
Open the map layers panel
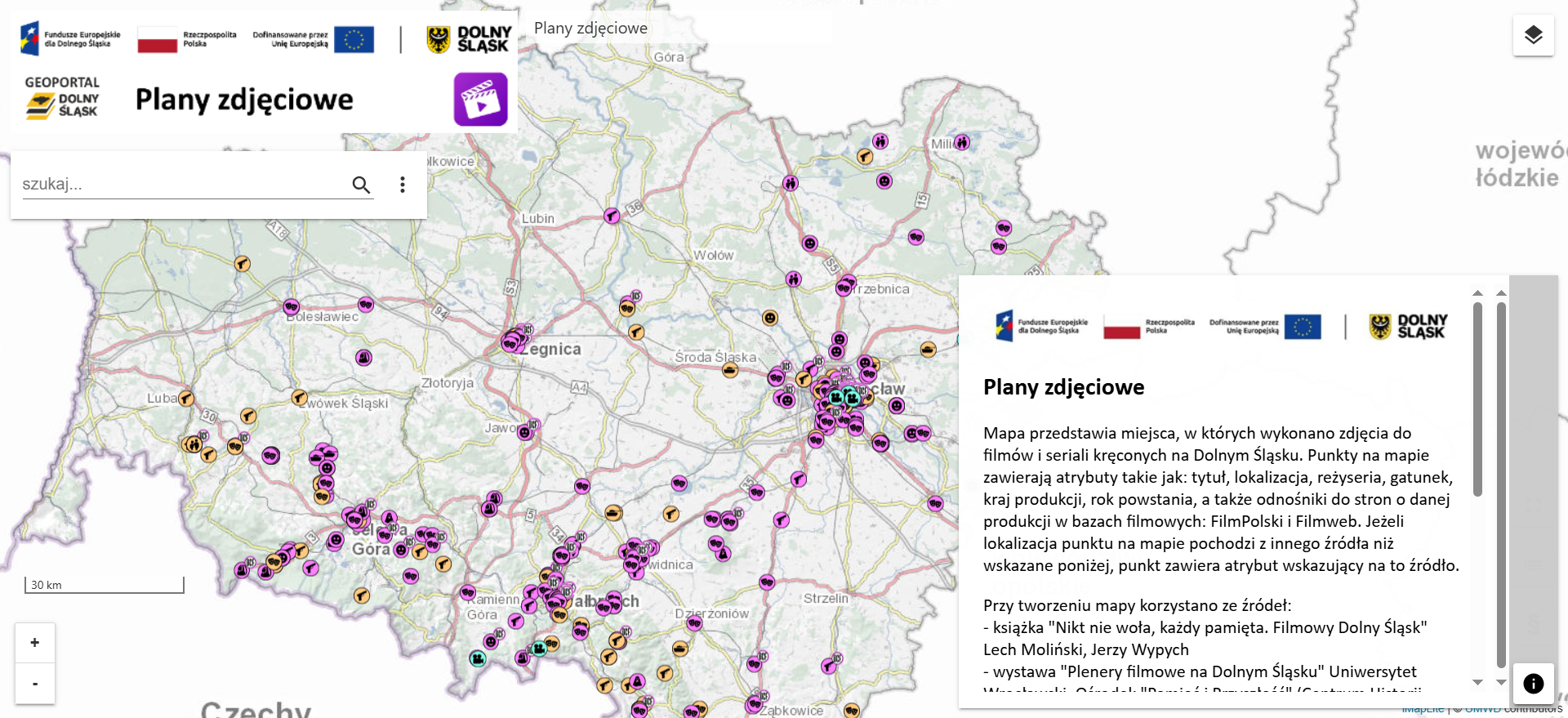(x=1533, y=35)
